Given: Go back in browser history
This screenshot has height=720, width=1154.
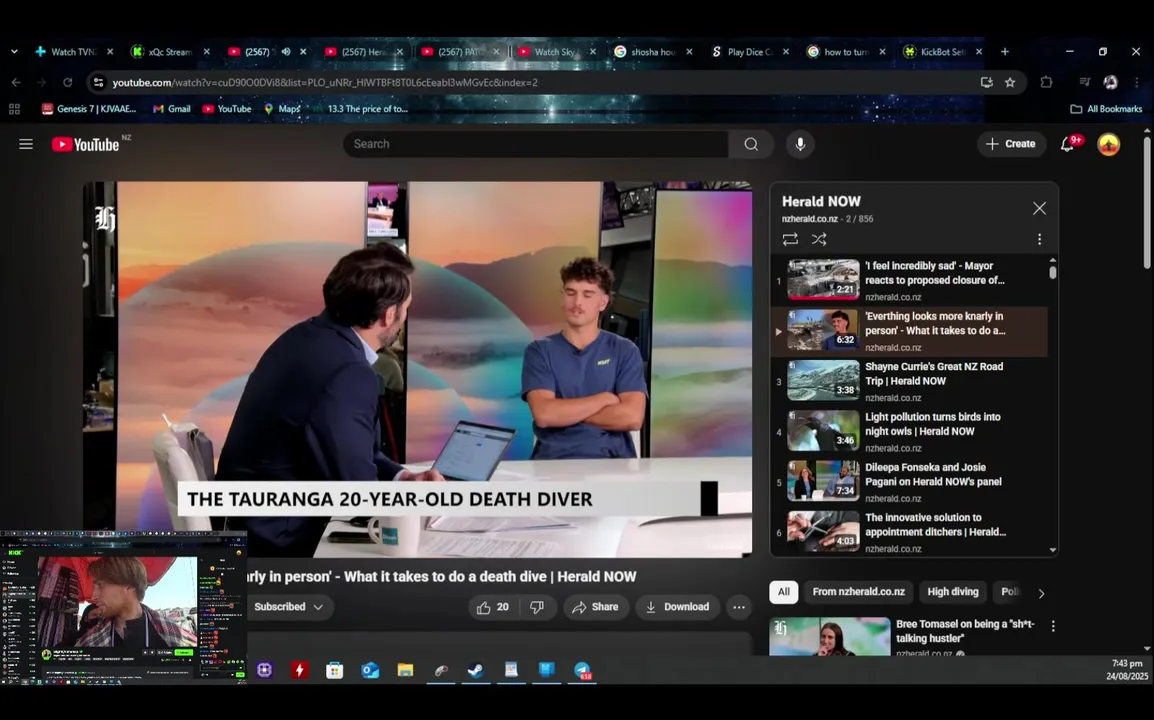Looking at the screenshot, I should [x=16, y=82].
